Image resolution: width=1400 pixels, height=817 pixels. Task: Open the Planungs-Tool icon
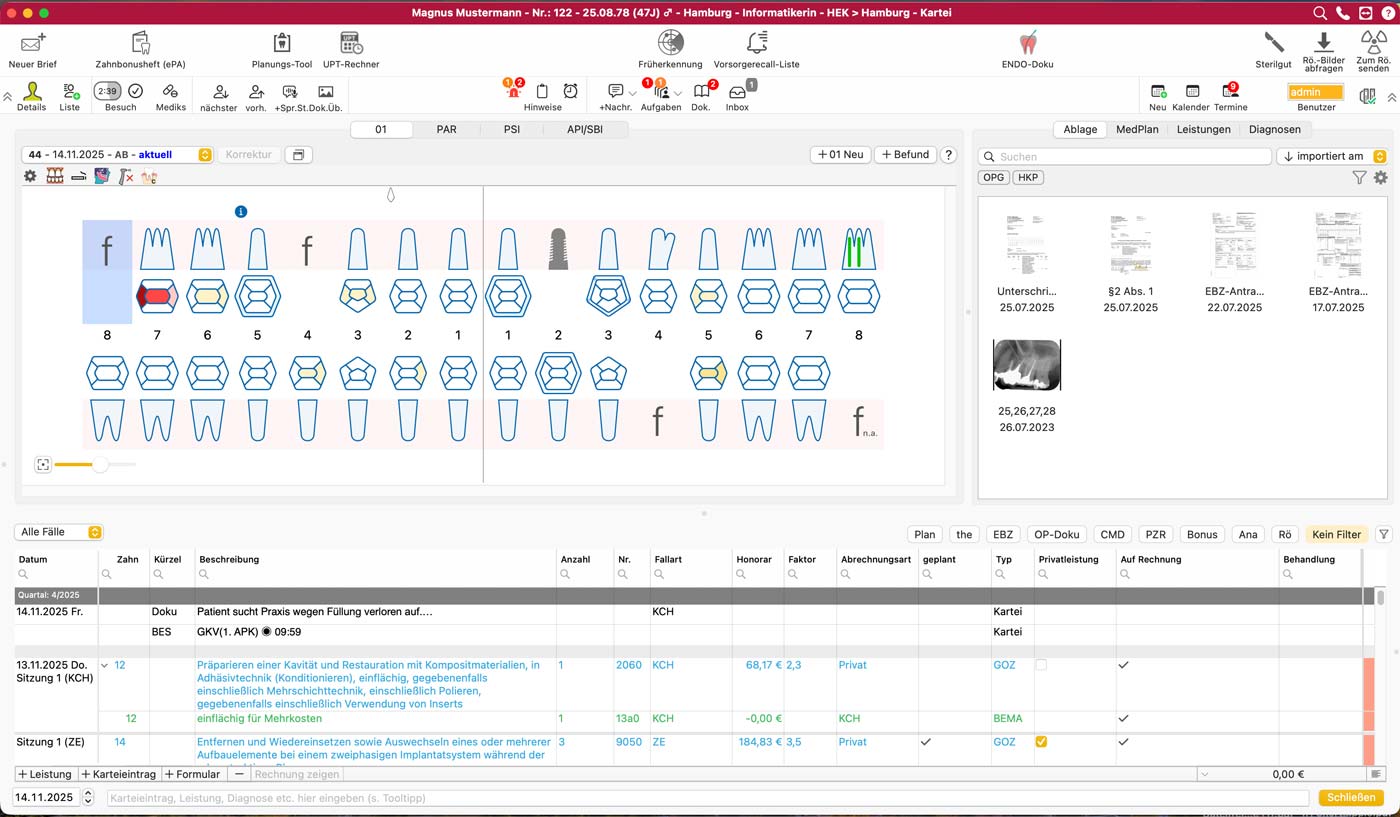[x=282, y=43]
